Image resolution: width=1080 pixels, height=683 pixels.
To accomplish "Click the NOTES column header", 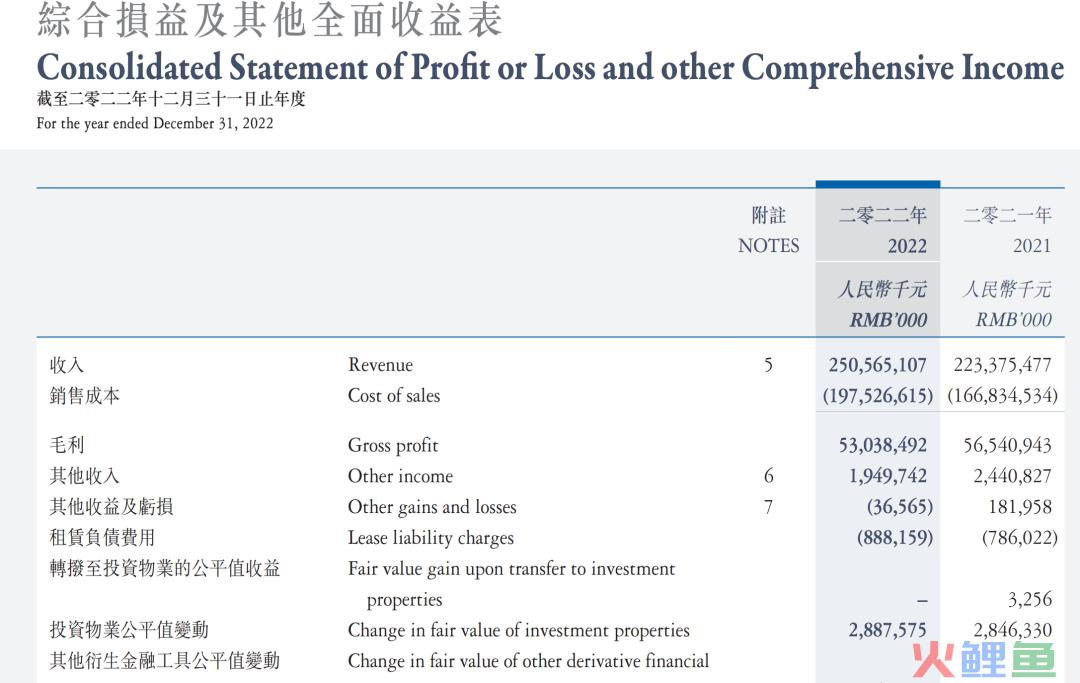I will point(768,246).
